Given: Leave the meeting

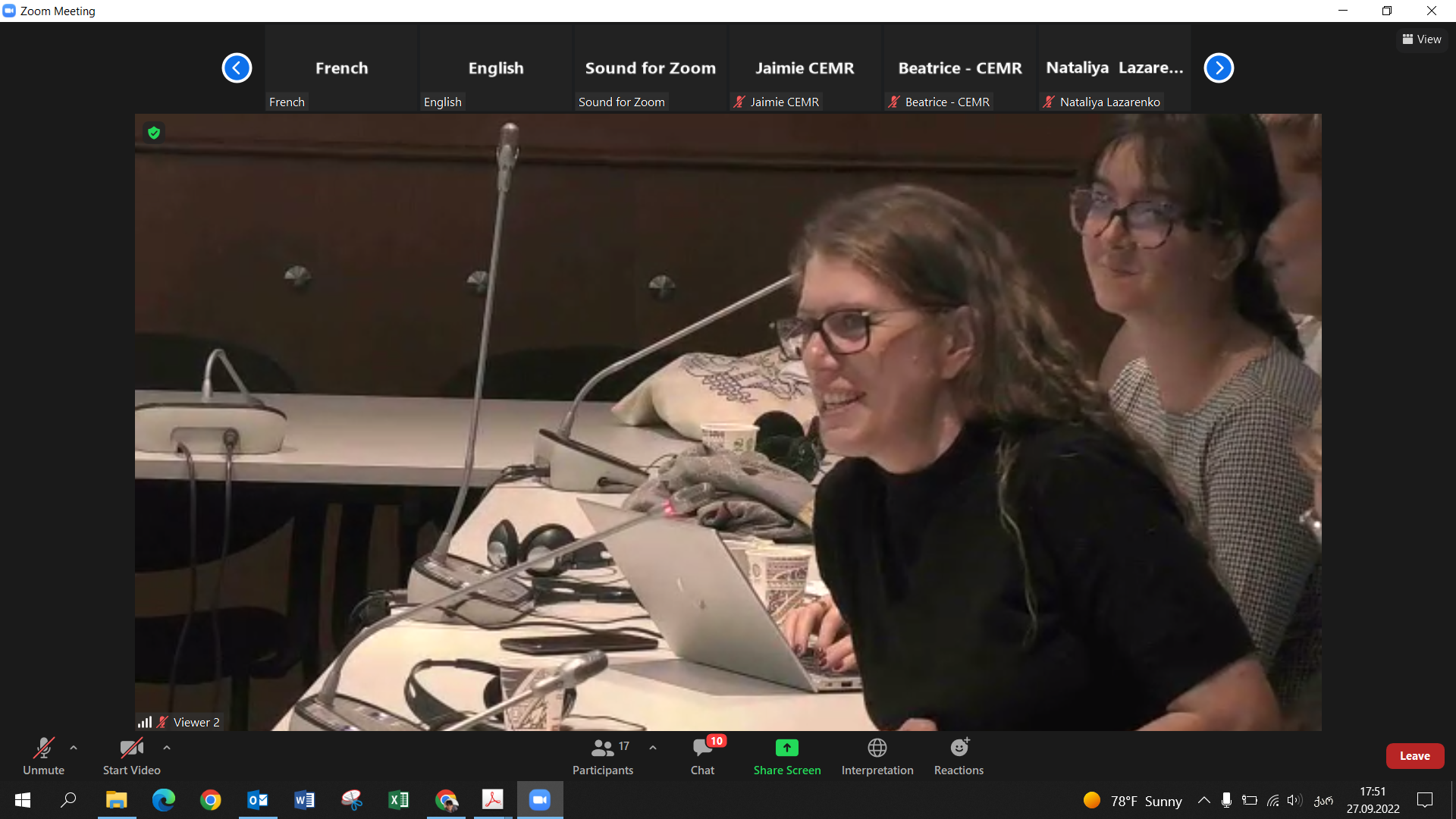Looking at the screenshot, I should pyautogui.click(x=1414, y=756).
